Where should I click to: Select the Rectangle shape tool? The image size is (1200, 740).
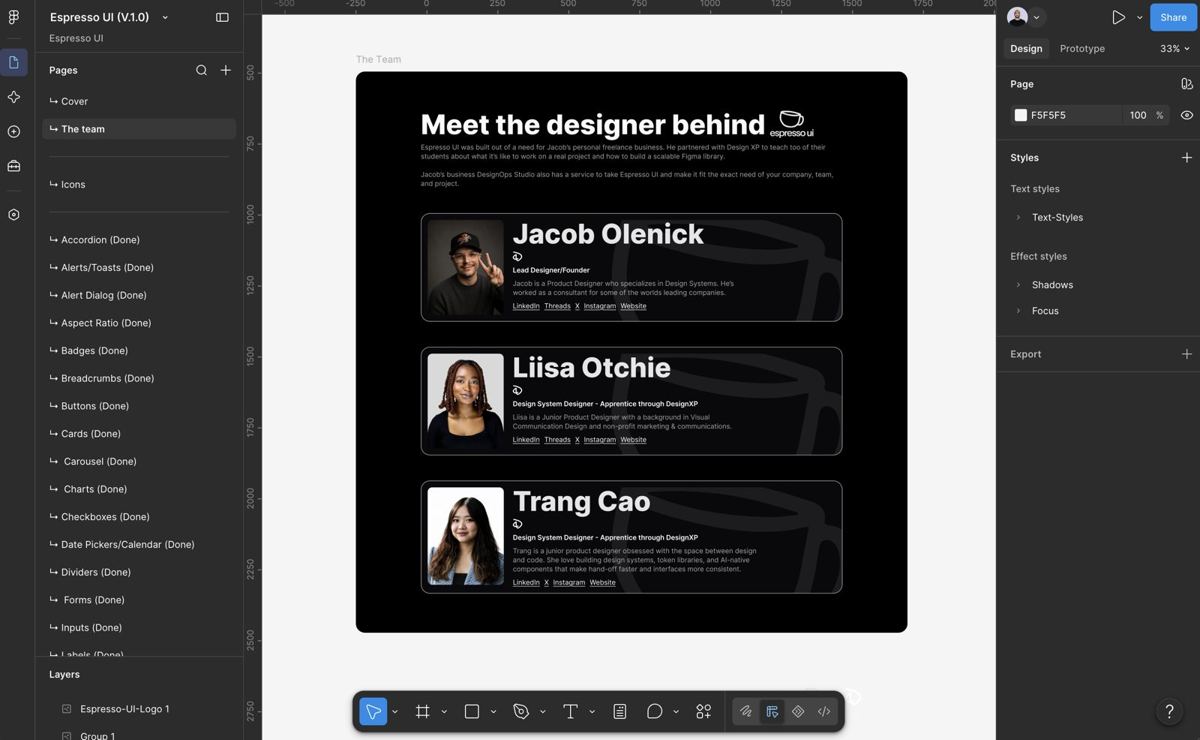[472, 711]
